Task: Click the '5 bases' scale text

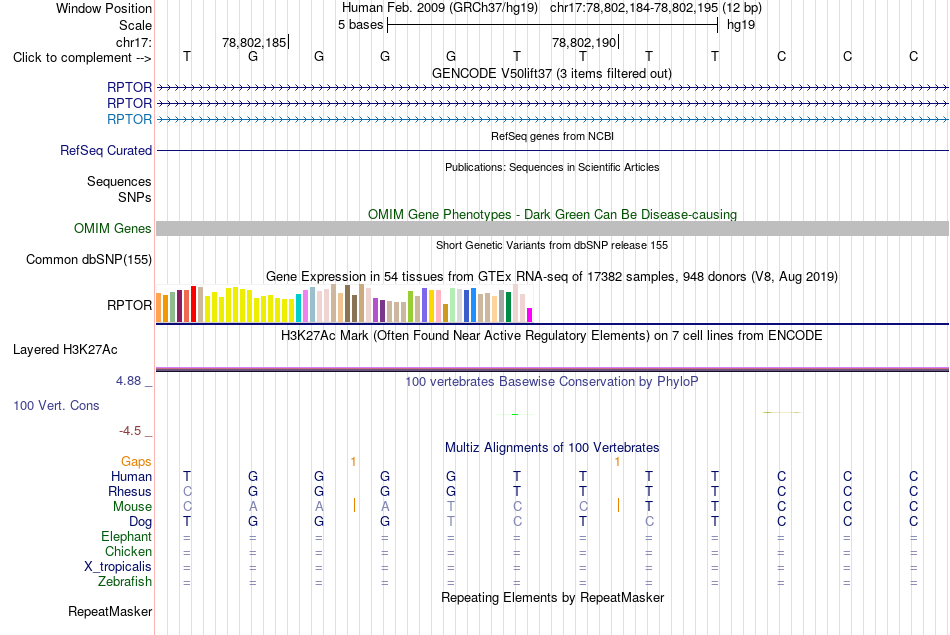Action: tap(360, 25)
